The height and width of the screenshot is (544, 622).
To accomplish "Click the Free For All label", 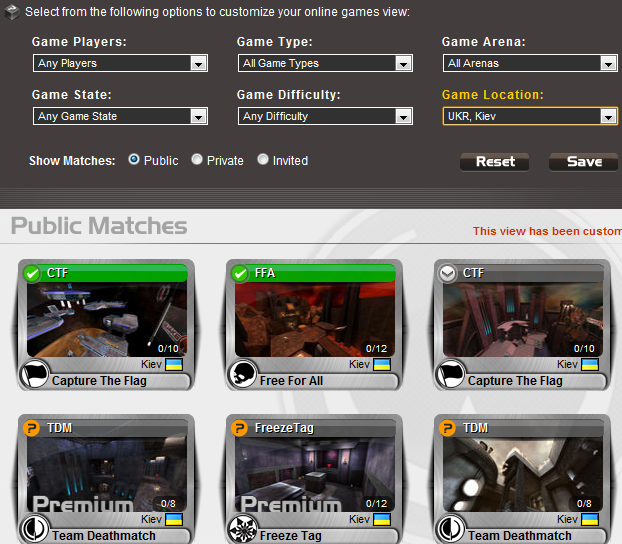I will (292, 381).
